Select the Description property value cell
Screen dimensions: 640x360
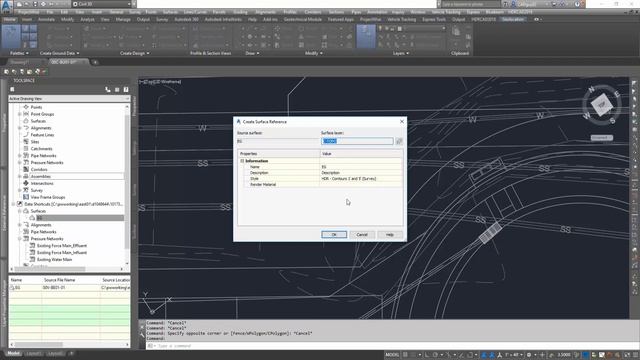click(x=361, y=173)
